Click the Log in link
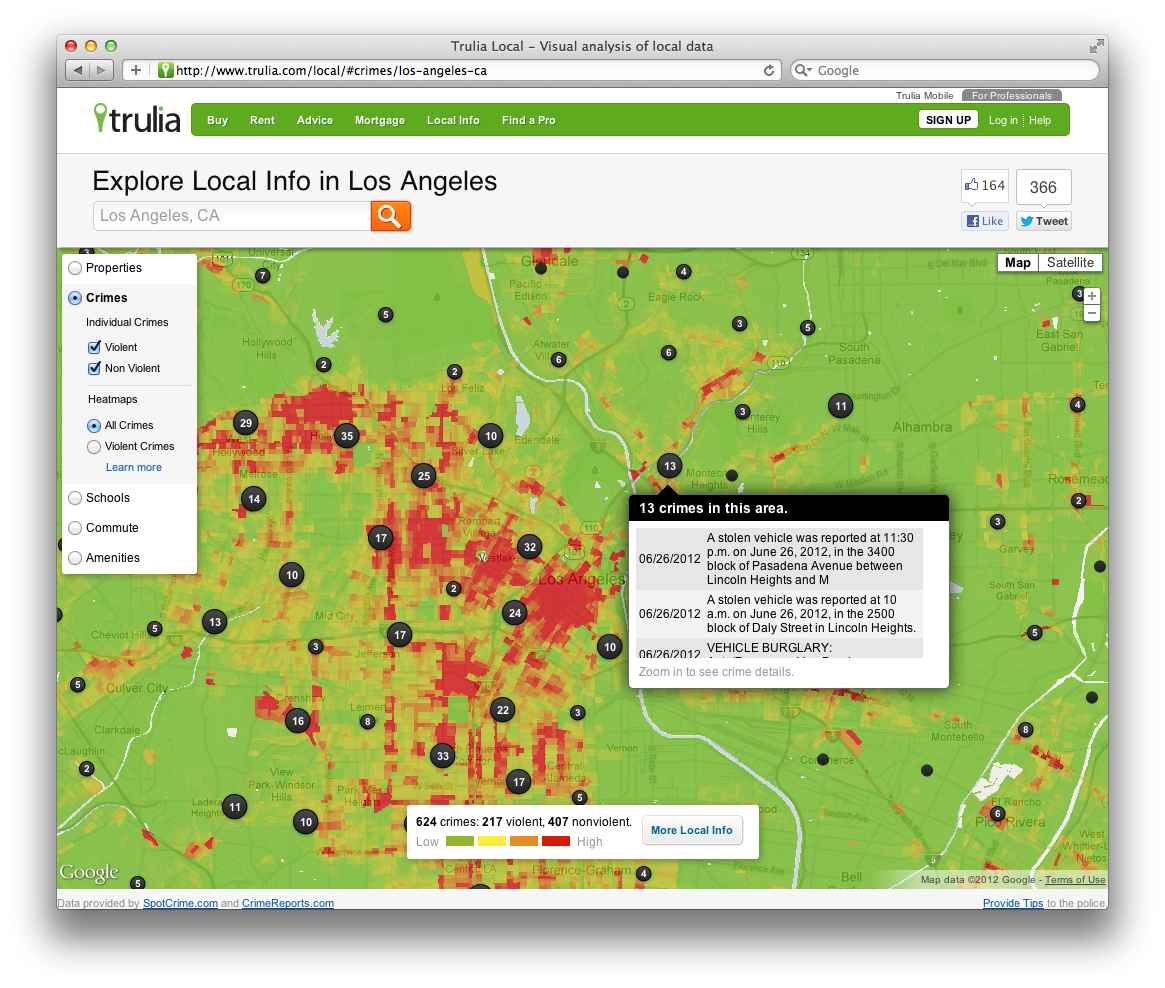This screenshot has width=1165, height=988. (1003, 120)
